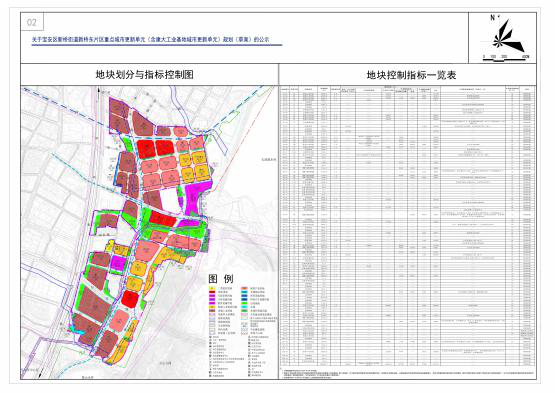Screen dimensions: 555x393
Task: Select the 地块划分与指标控制图 heading
Action: [x=144, y=74]
